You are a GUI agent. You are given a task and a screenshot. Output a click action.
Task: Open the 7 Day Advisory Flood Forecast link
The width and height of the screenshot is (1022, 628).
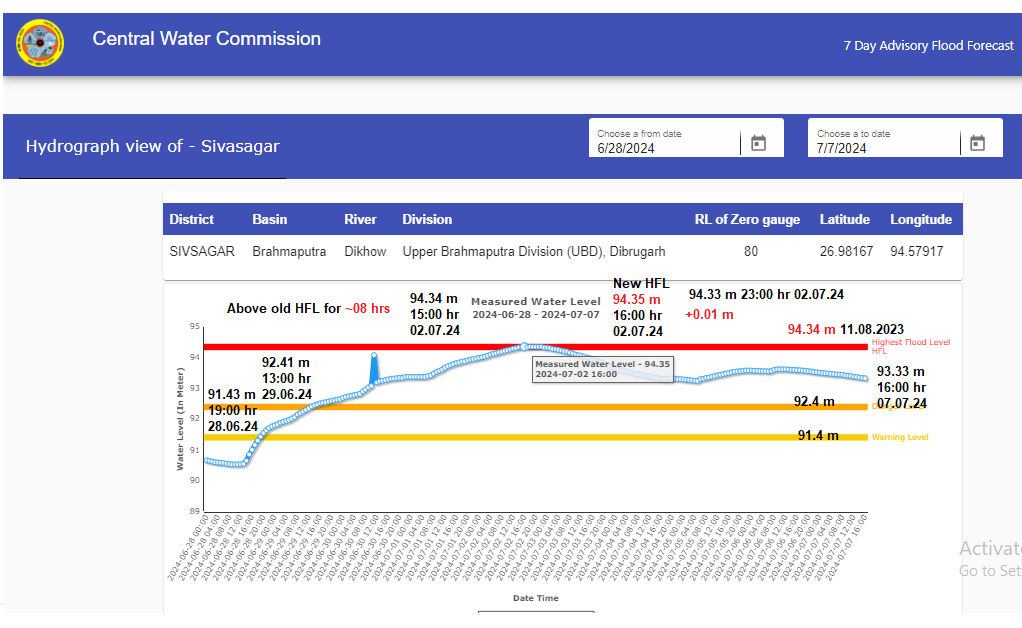coord(928,46)
